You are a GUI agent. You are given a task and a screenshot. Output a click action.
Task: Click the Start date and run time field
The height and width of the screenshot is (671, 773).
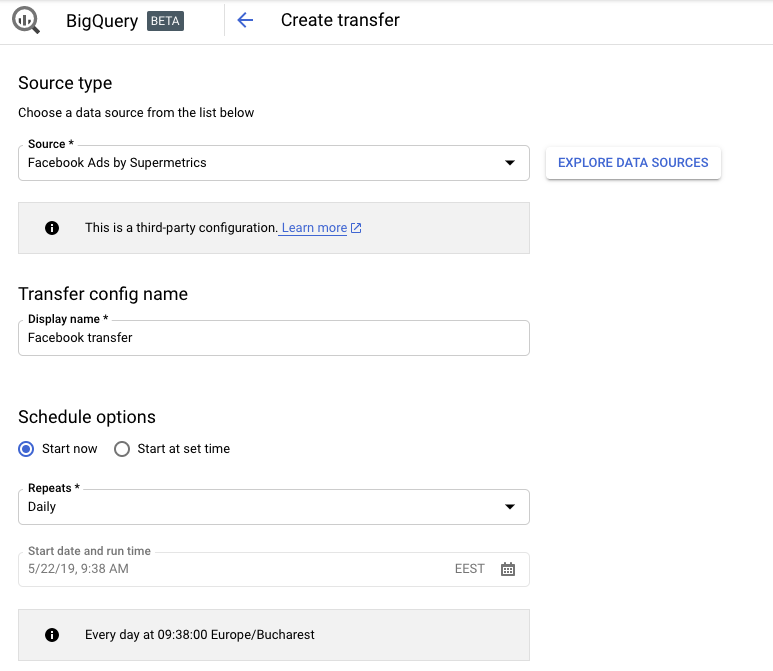(x=274, y=569)
